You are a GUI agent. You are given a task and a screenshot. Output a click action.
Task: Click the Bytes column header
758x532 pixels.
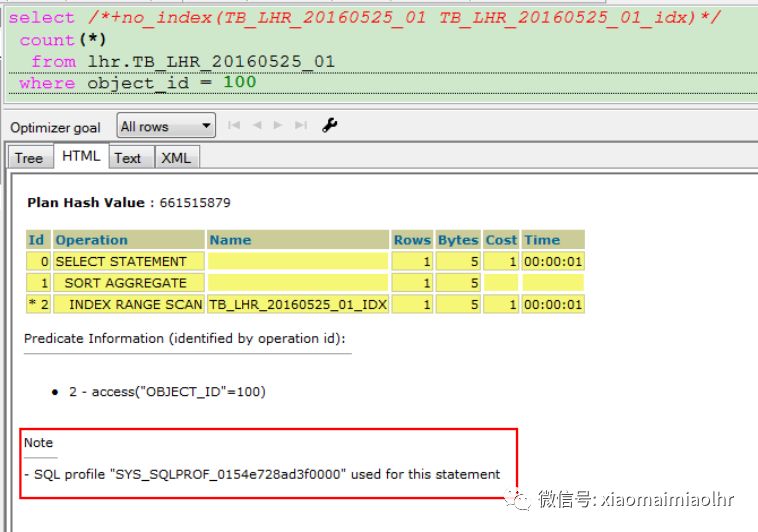click(x=458, y=240)
